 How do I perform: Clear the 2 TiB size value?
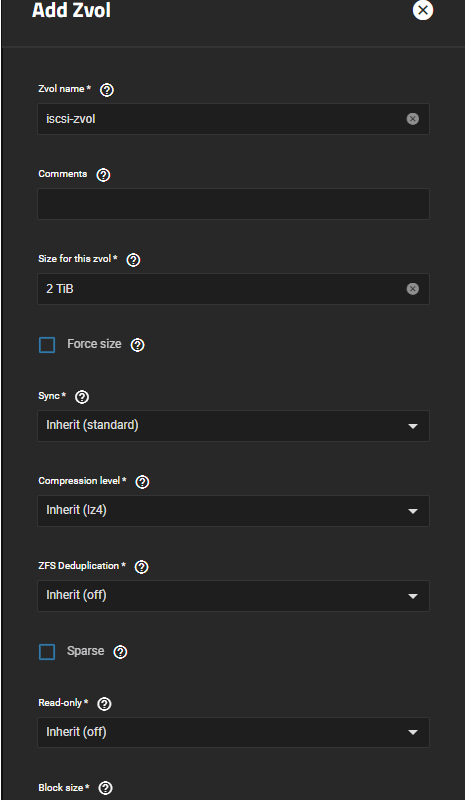[x=412, y=289]
